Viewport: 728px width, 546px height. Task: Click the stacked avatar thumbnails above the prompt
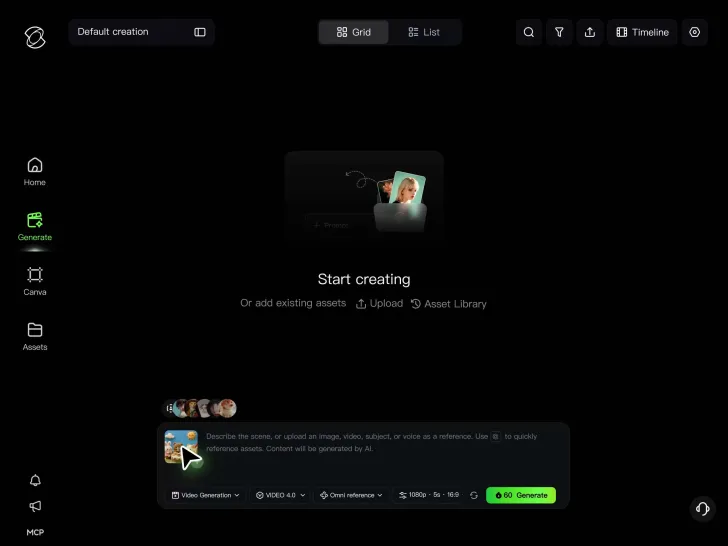point(205,408)
